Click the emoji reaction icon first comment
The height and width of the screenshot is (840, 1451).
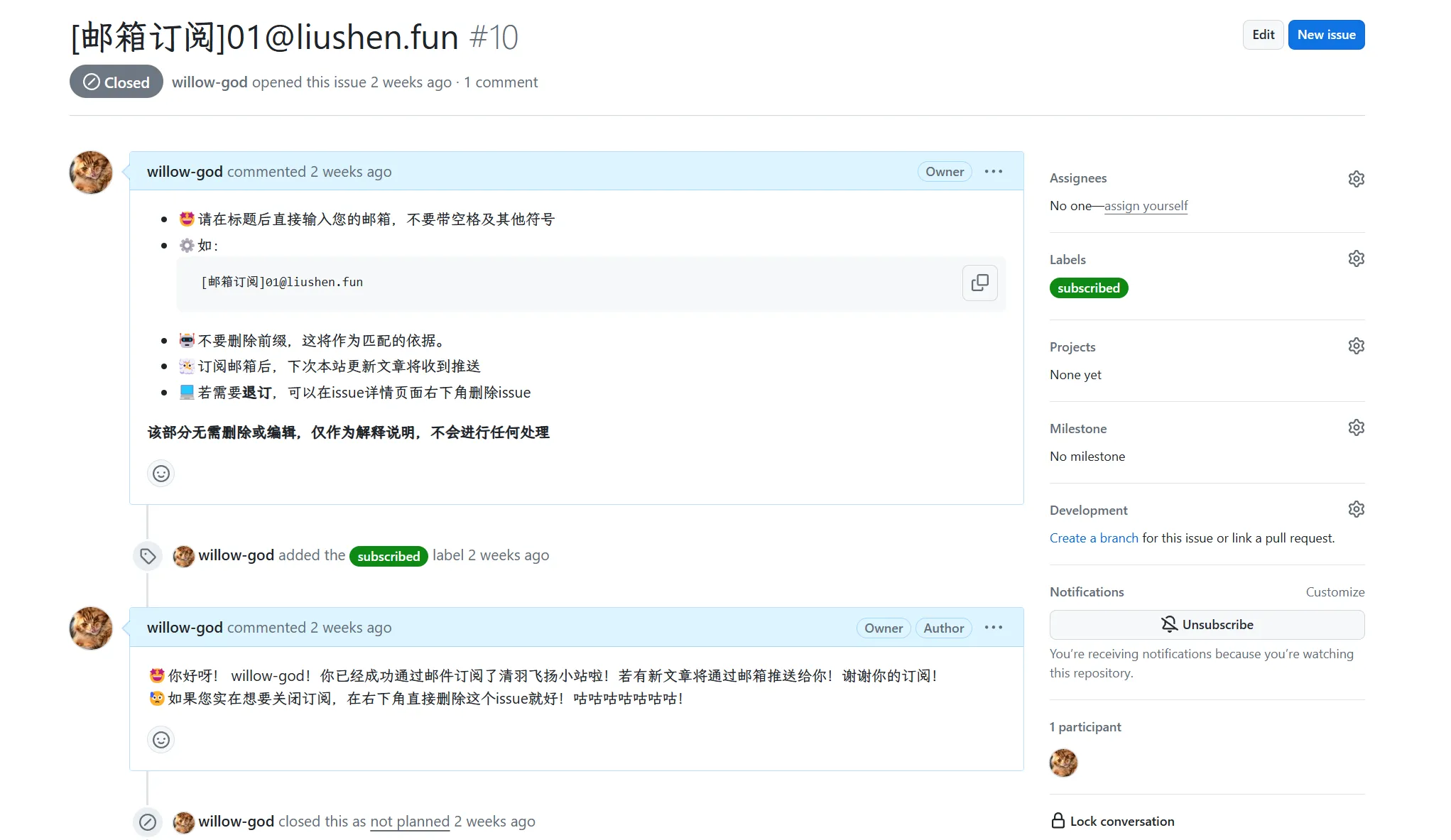pos(159,473)
